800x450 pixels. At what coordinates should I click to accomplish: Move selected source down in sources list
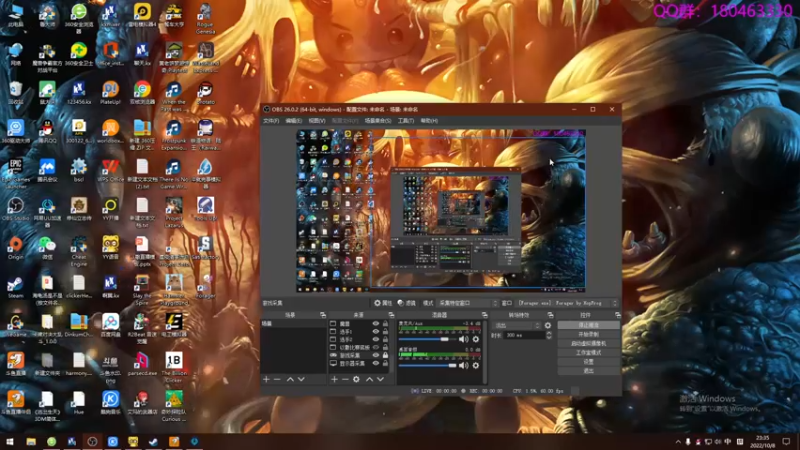point(380,380)
